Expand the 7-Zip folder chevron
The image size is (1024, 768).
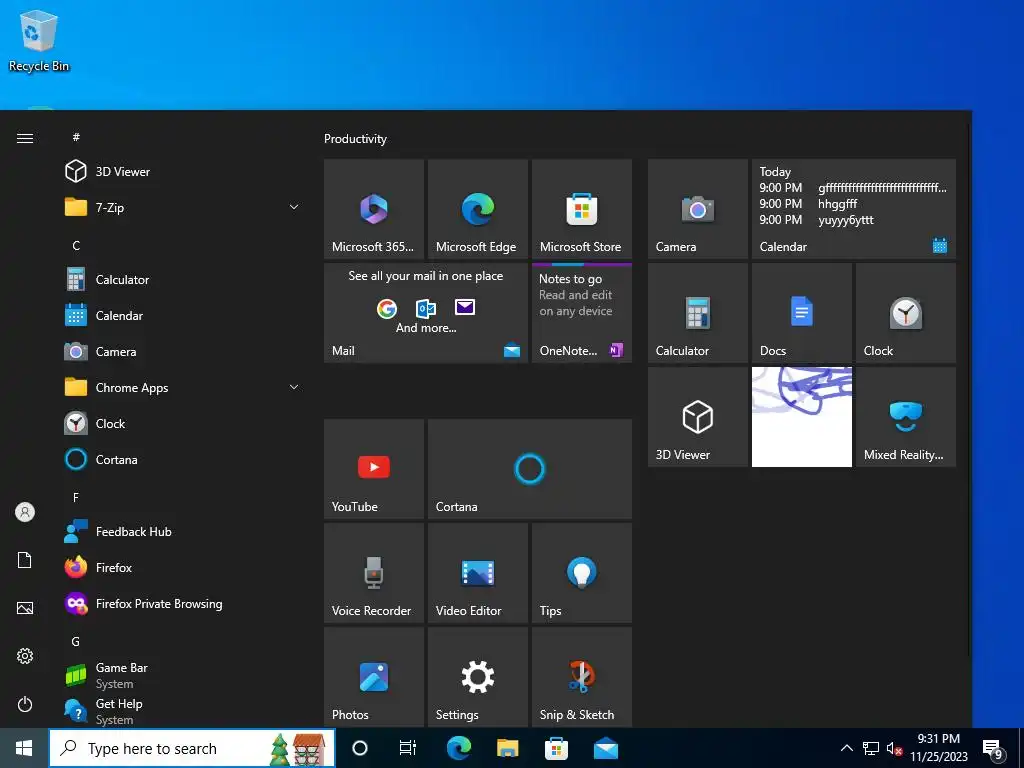click(x=294, y=207)
